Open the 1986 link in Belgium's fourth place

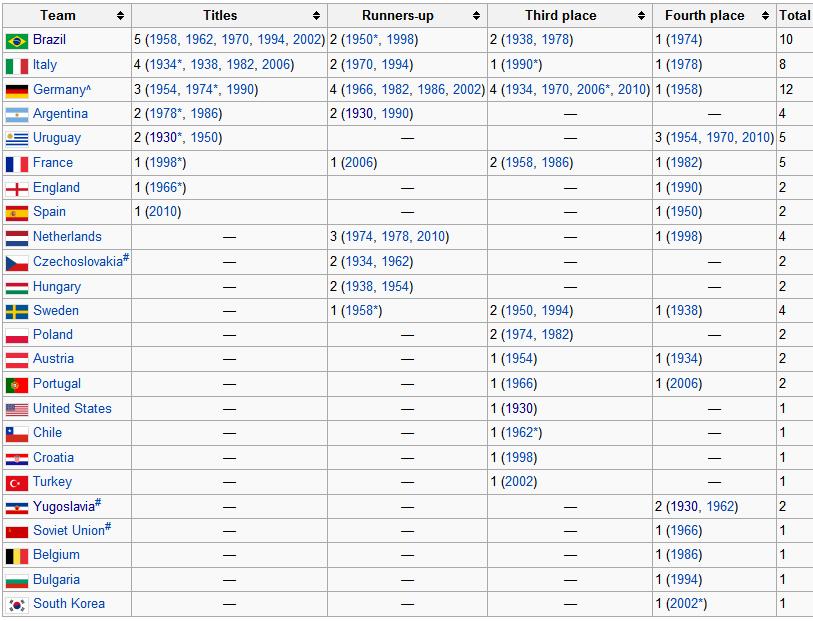click(684, 555)
